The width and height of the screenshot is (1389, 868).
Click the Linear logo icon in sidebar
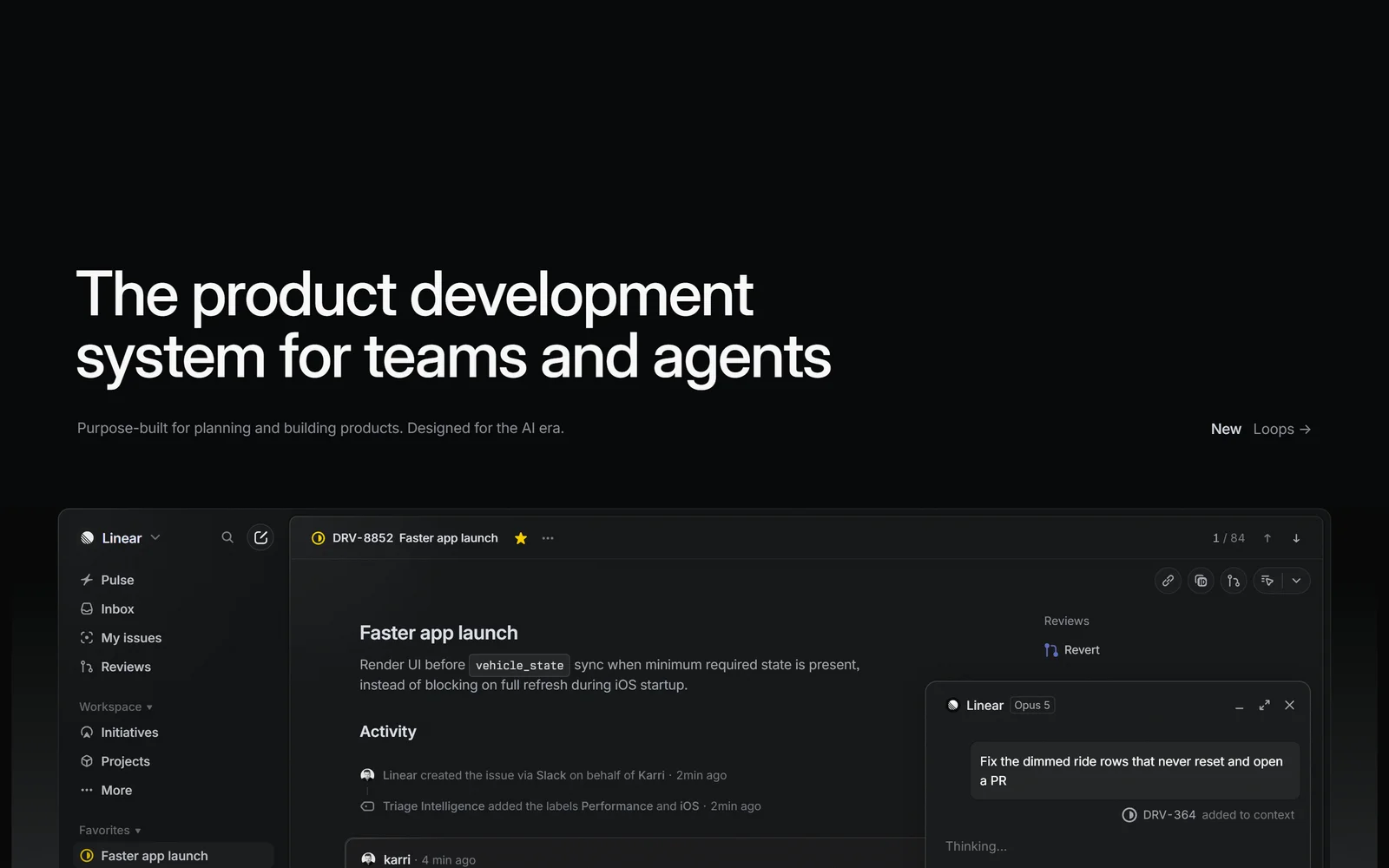[87, 538]
